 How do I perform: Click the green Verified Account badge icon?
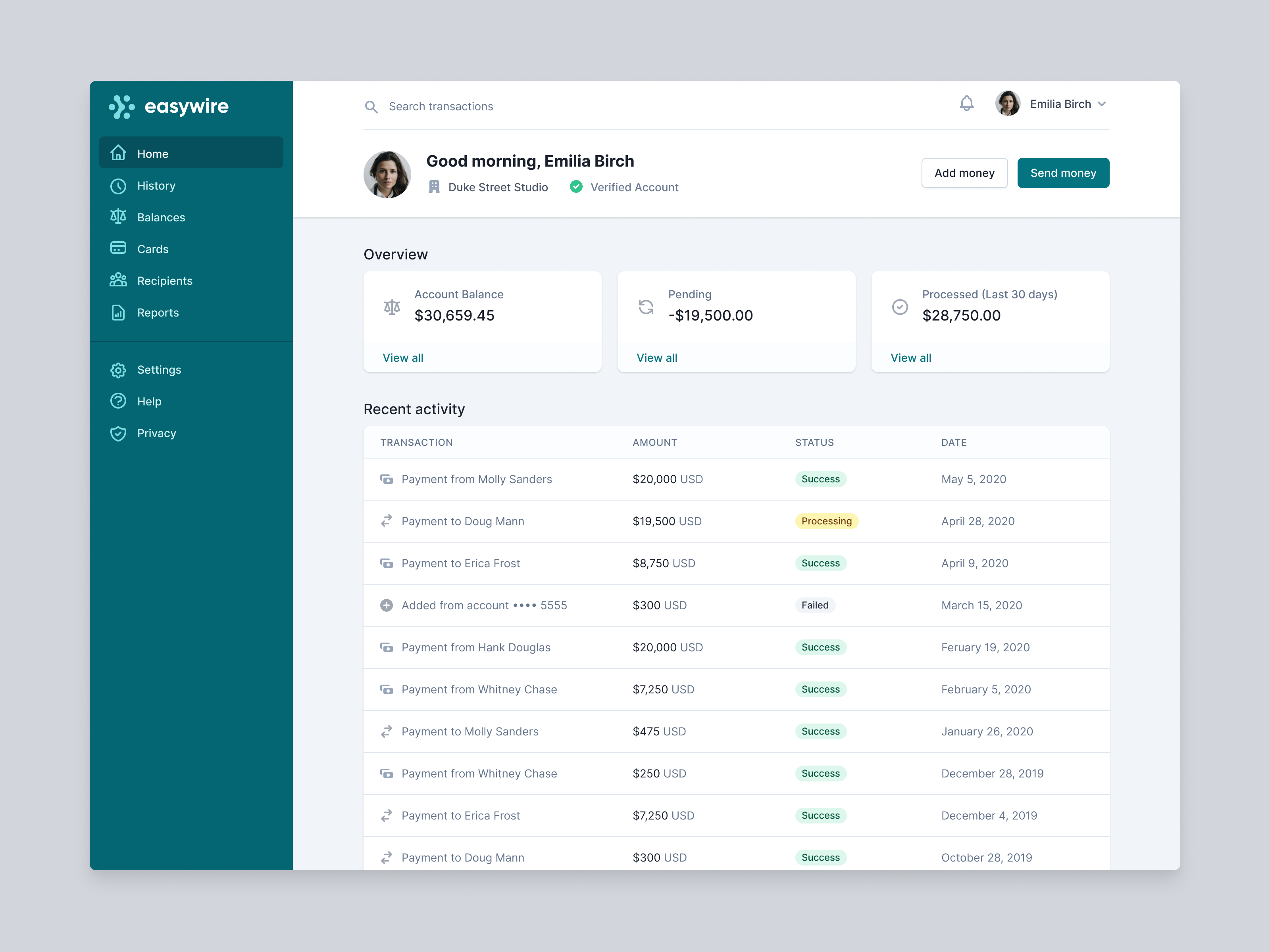576,187
